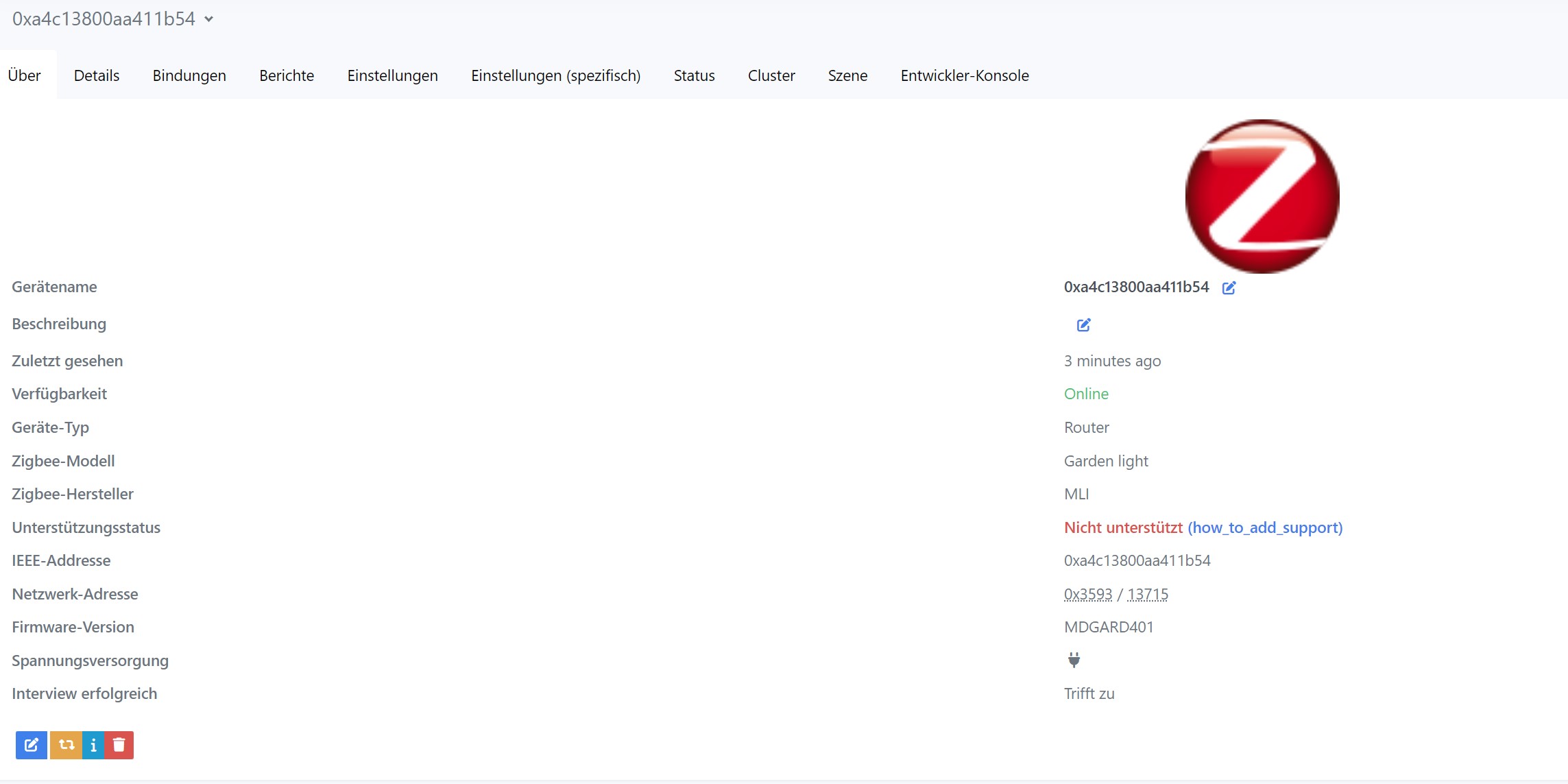Click the Router device type value
The height and width of the screenshot is (784, 1568).
point(1086,427)
